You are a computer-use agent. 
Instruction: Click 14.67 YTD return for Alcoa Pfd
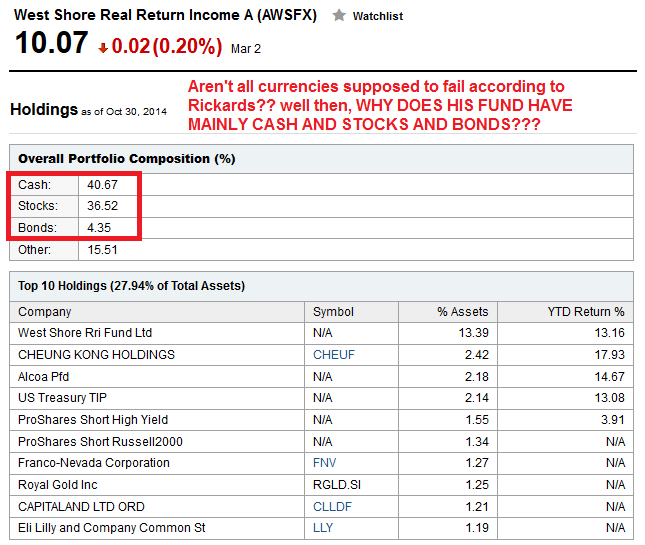point(609,377)
